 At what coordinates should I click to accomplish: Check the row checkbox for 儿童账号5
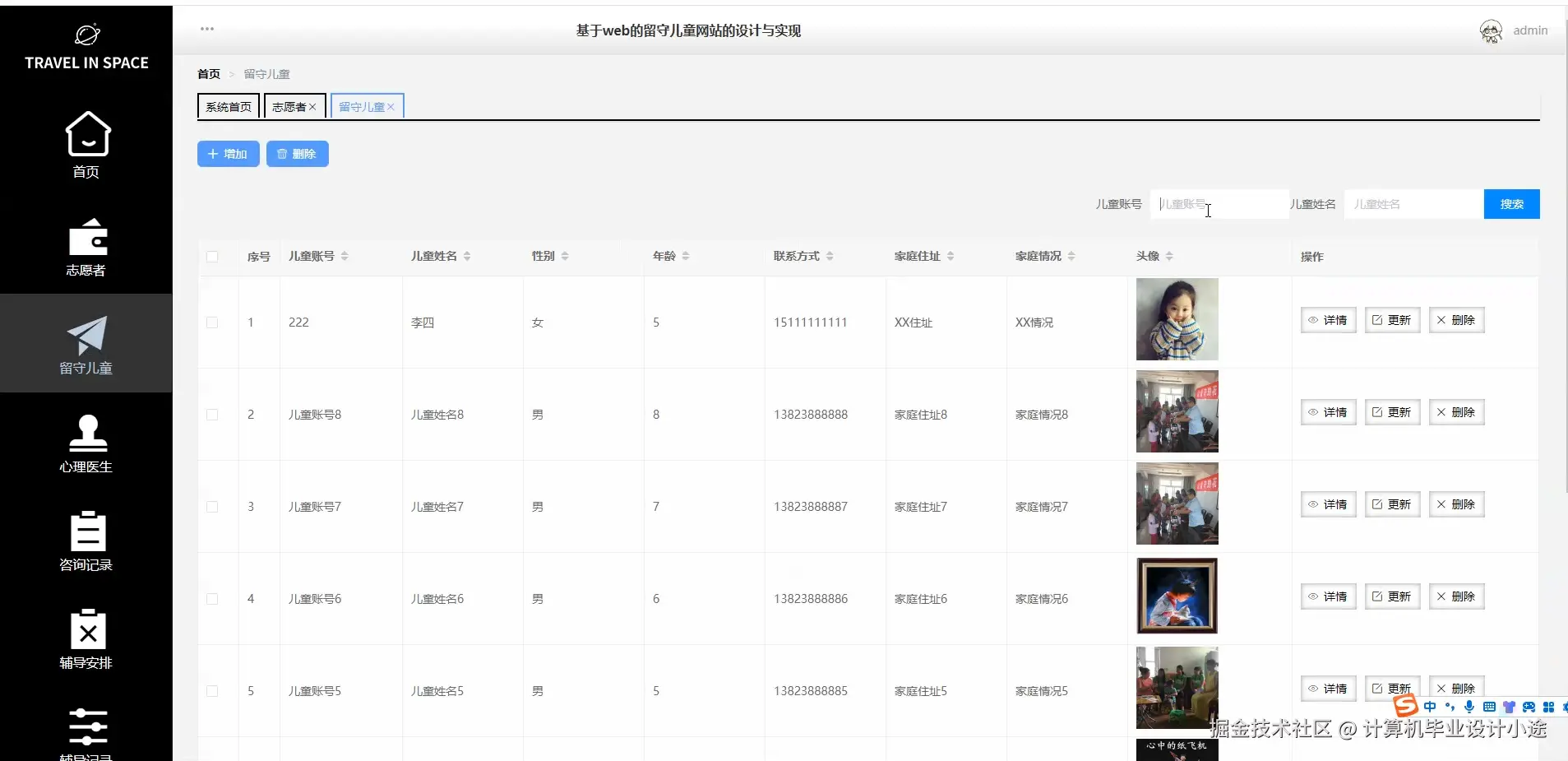click(212, 691)
